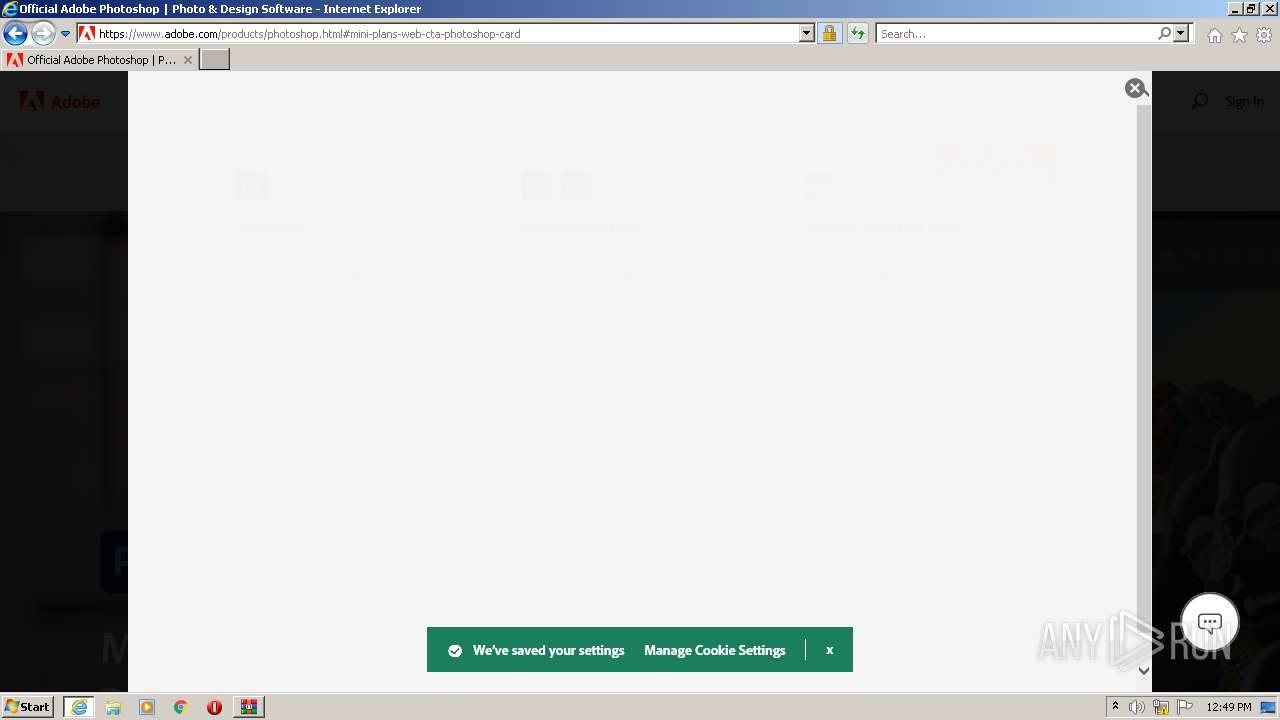The width and height of the screenshot is (1280, 720).
Task: Select the Official Adobe Photoshop tab
Action: 98,60
